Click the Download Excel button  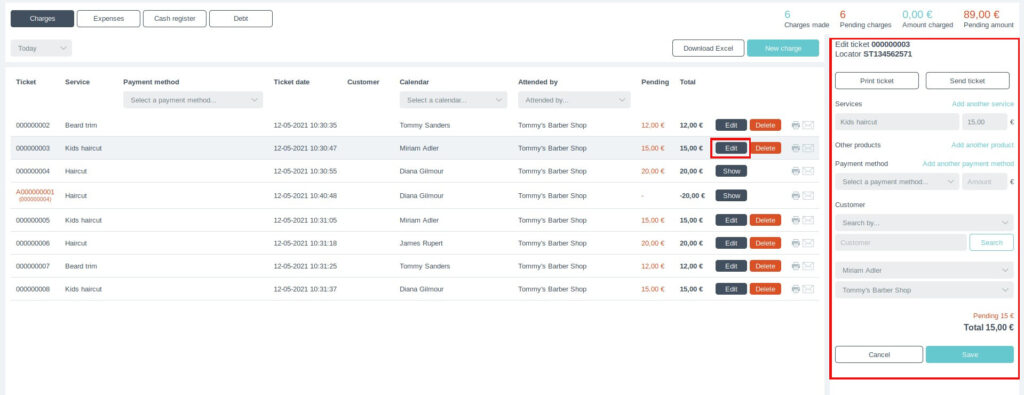click(708, 48)
